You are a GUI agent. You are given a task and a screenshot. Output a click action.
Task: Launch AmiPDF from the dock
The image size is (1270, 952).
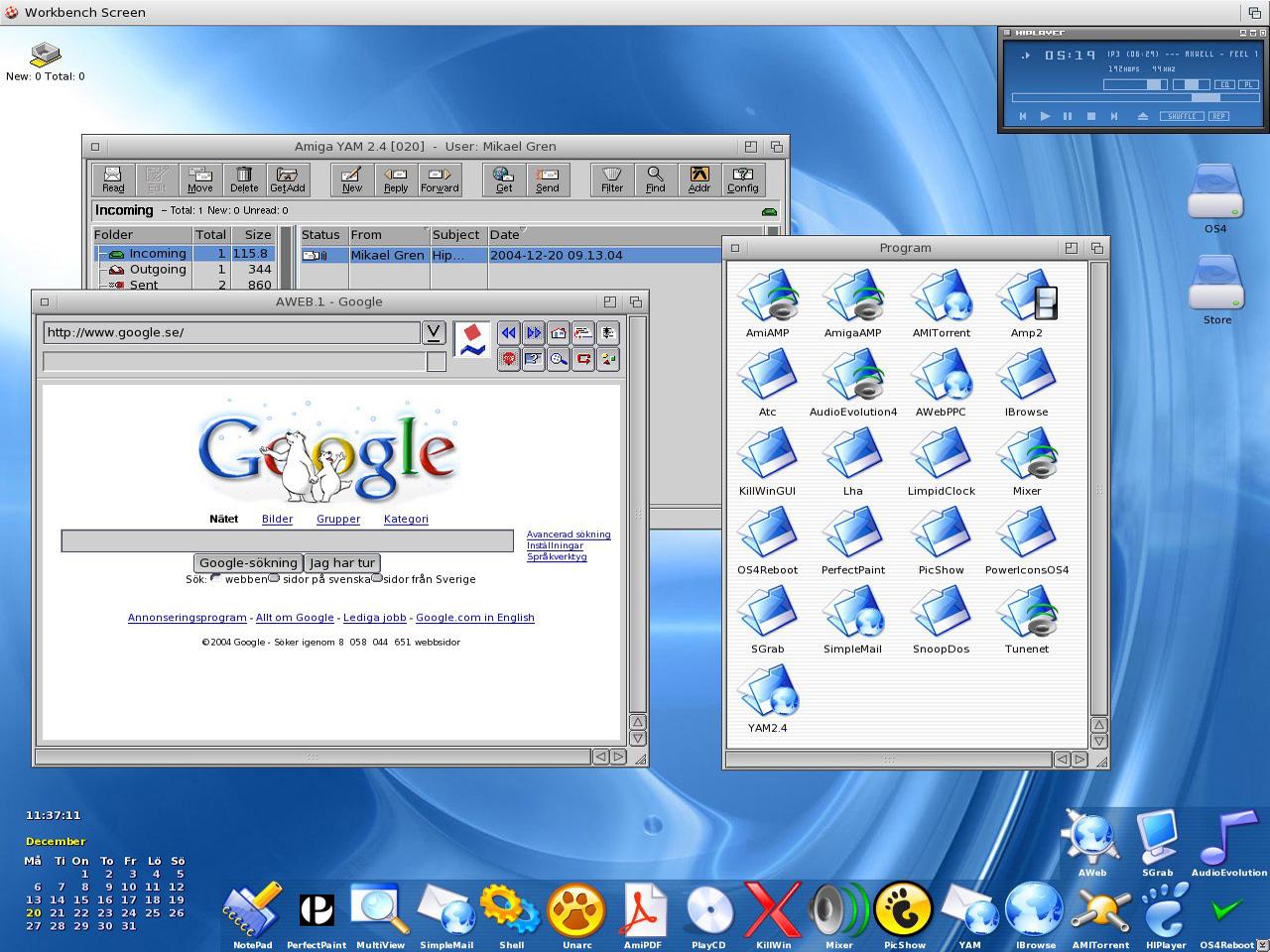tap(643, 916)
